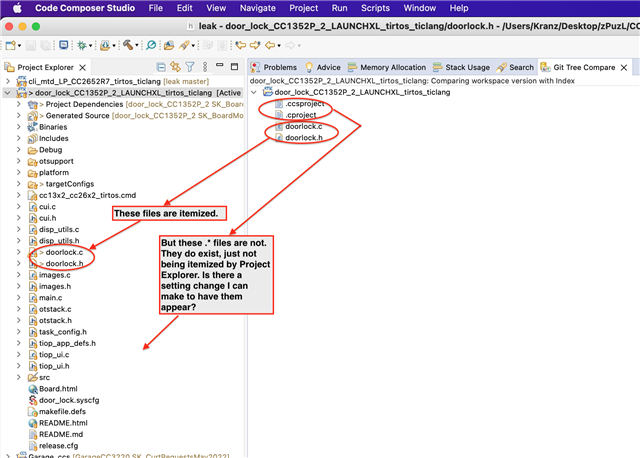
Task: Click the Apple menu logo
Action: click(x=17, y=8)
